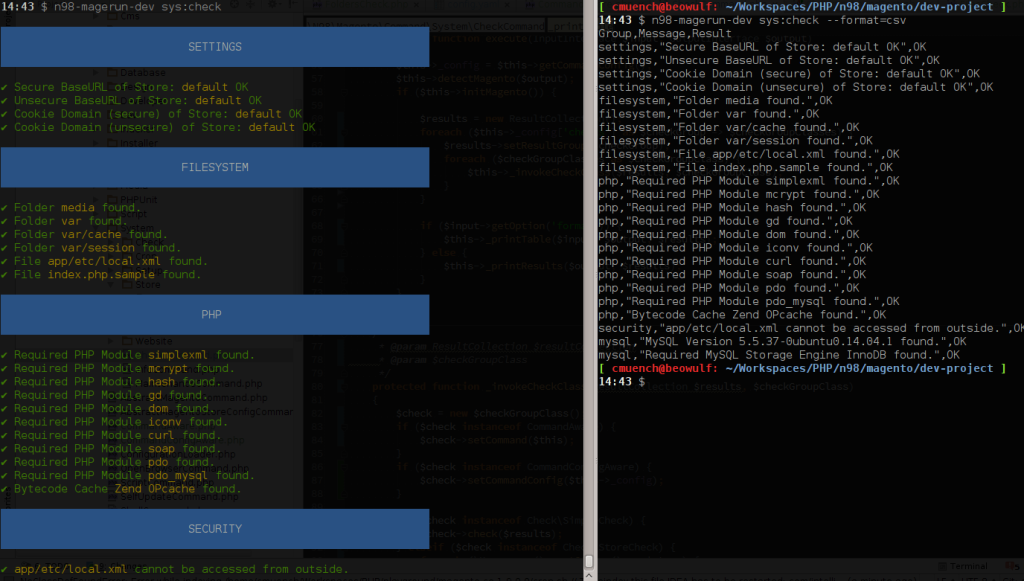Click the checkmark next to Folder media found
The height and width of the screenshot is (581, 1024).
[x=5, y=208]
